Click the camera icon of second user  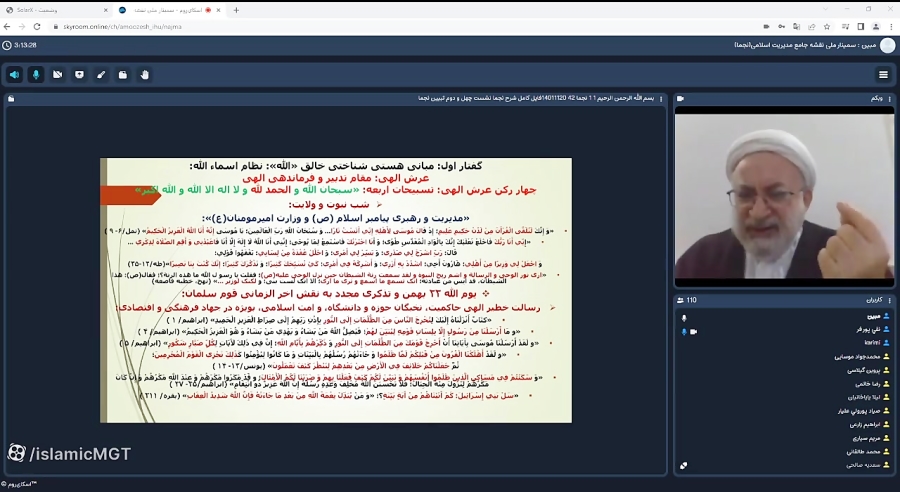693,332
